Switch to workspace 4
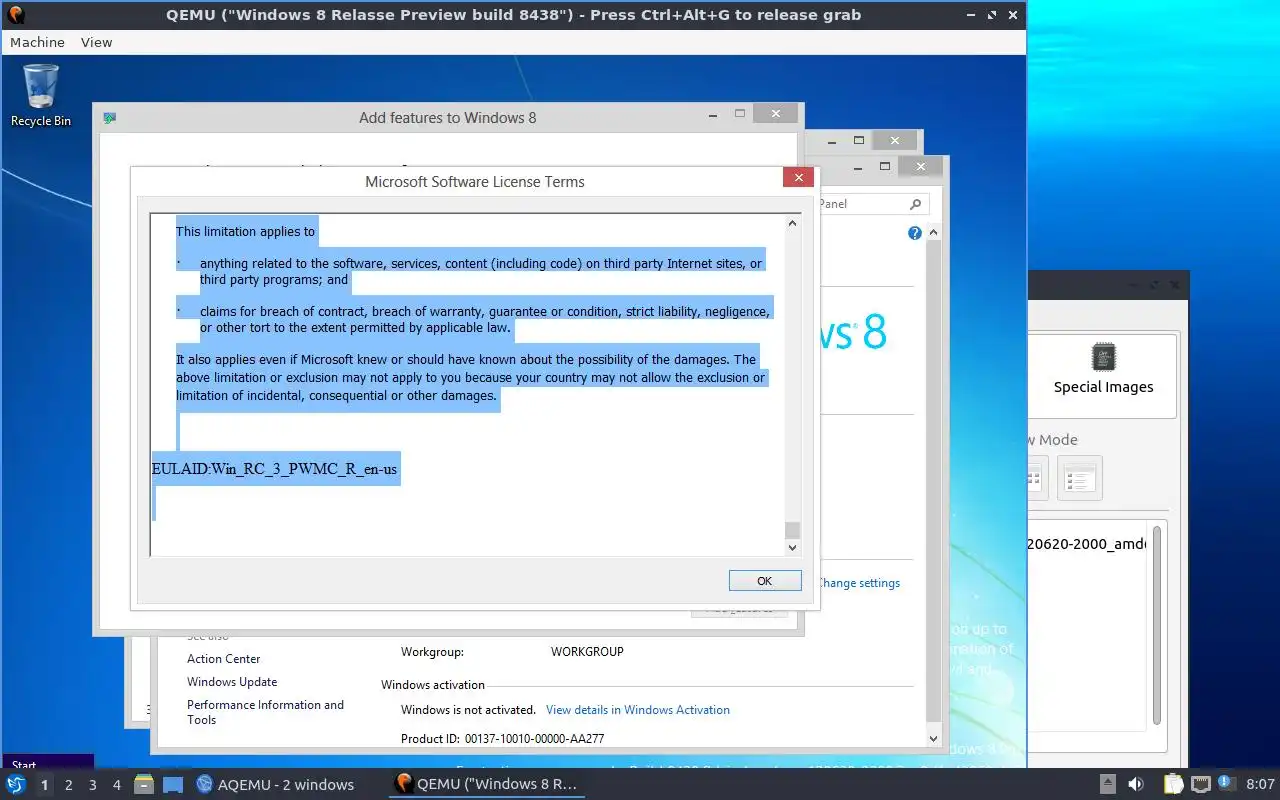Viewport: 1280px width, 800px height. (x=116, y=785)
